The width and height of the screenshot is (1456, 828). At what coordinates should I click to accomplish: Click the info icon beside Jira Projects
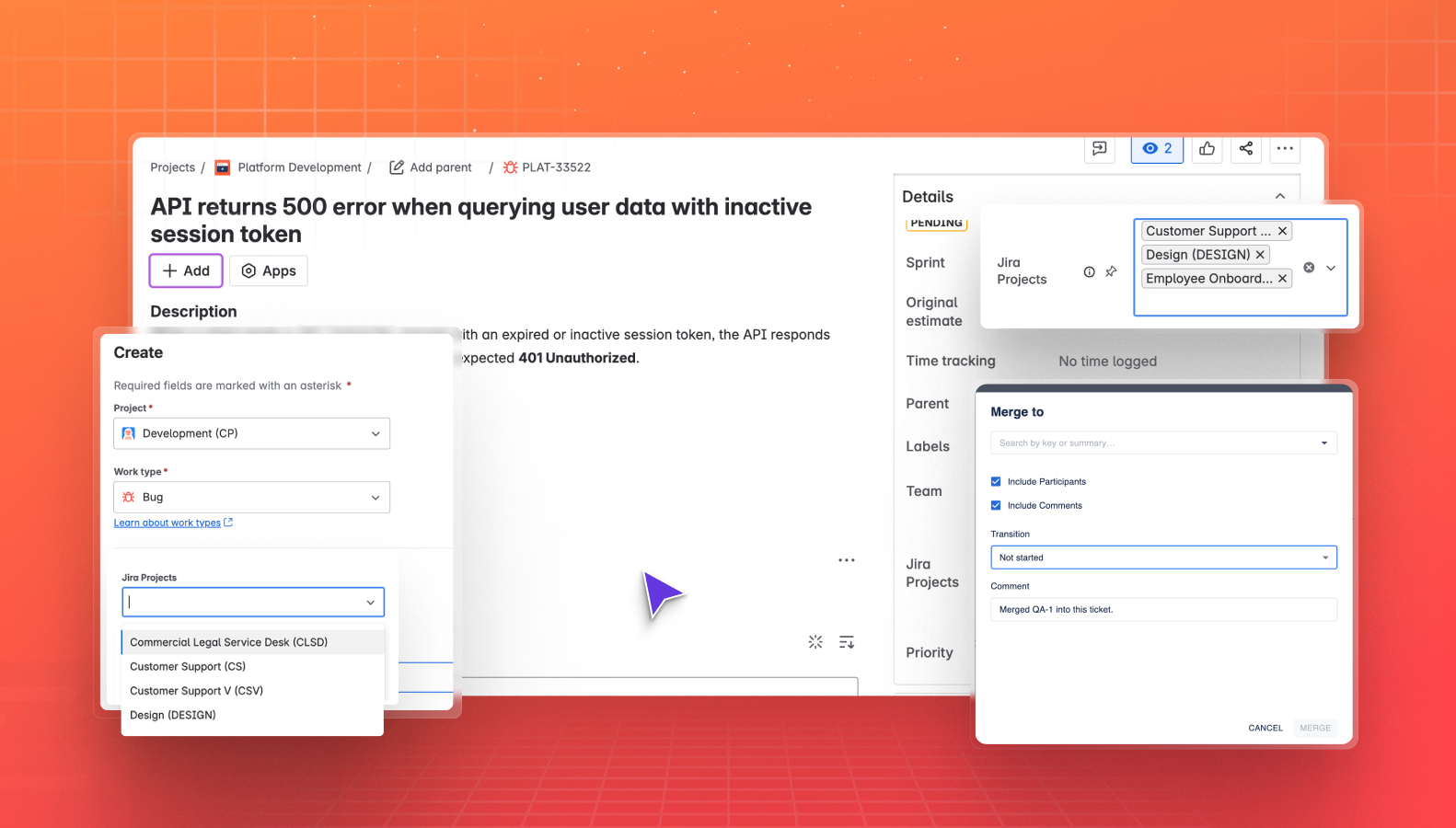[x=1089, y=271]
